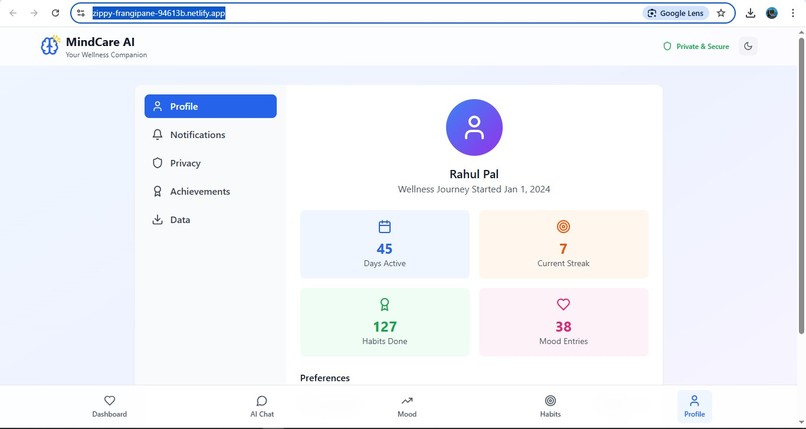
Task: Click the purple user avatar circle
Action: (x=474, y=127)
